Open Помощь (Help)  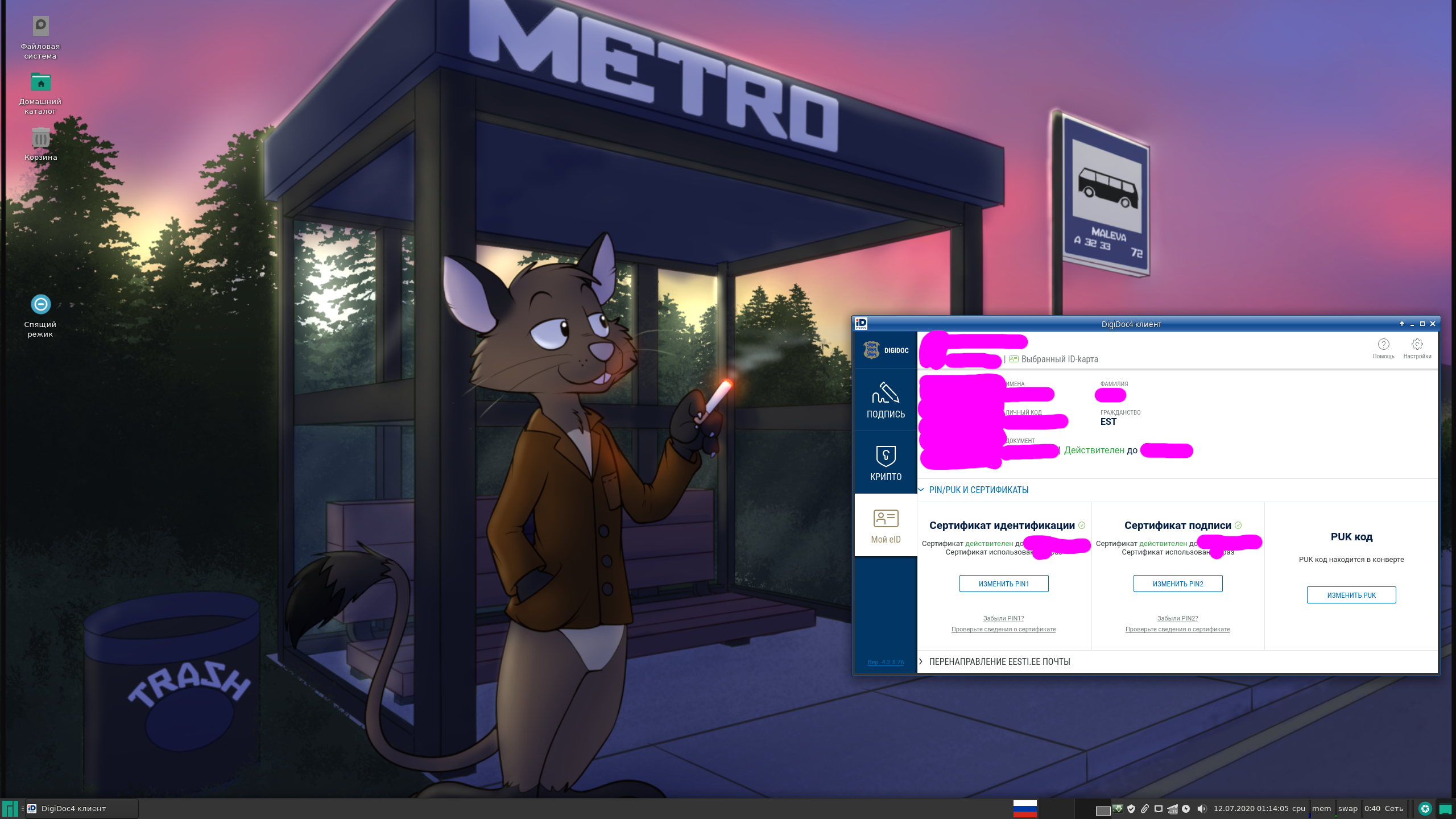point(1383,348)
